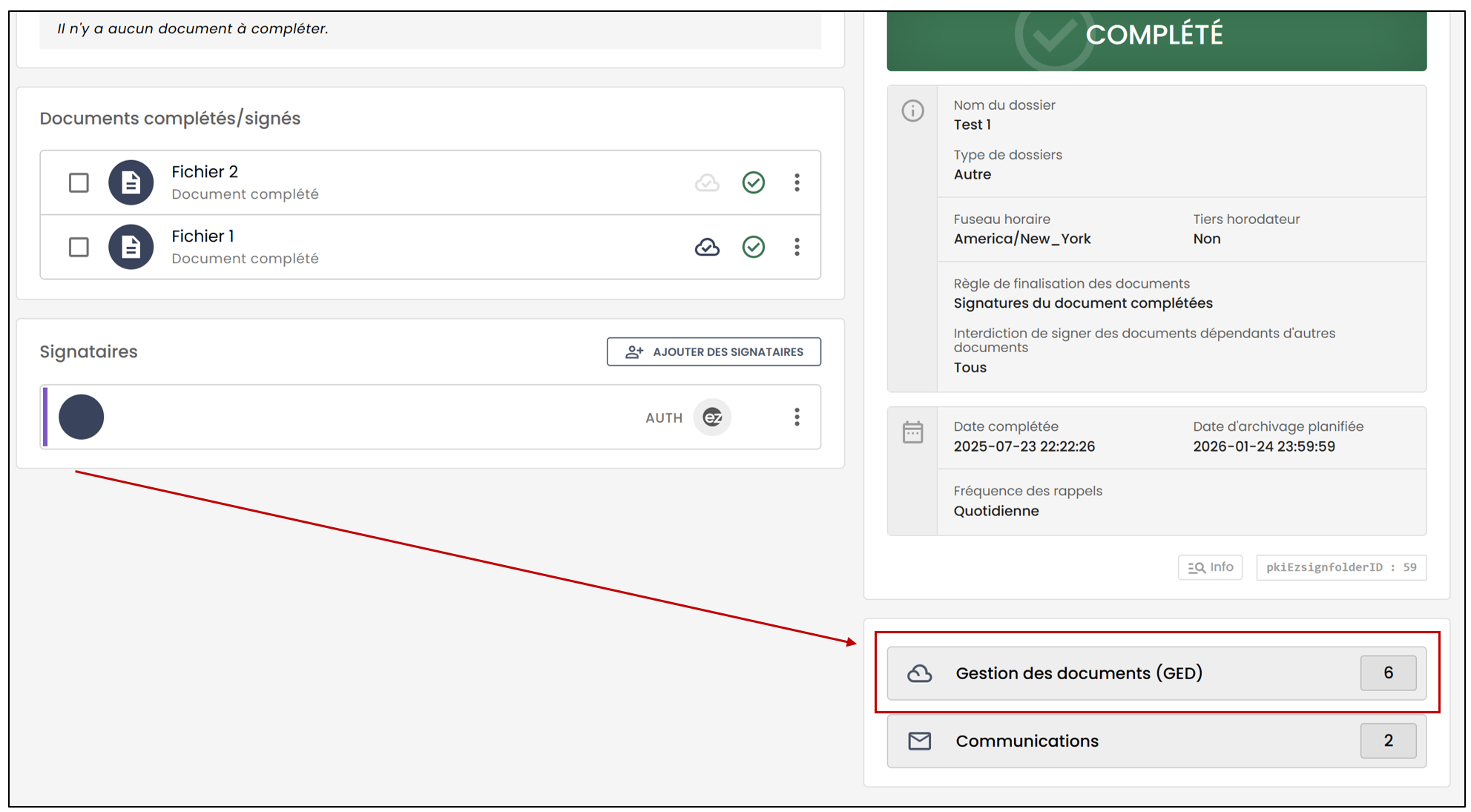
Task: Click the signer avatar circle
Action: click(x=81, y=417)
